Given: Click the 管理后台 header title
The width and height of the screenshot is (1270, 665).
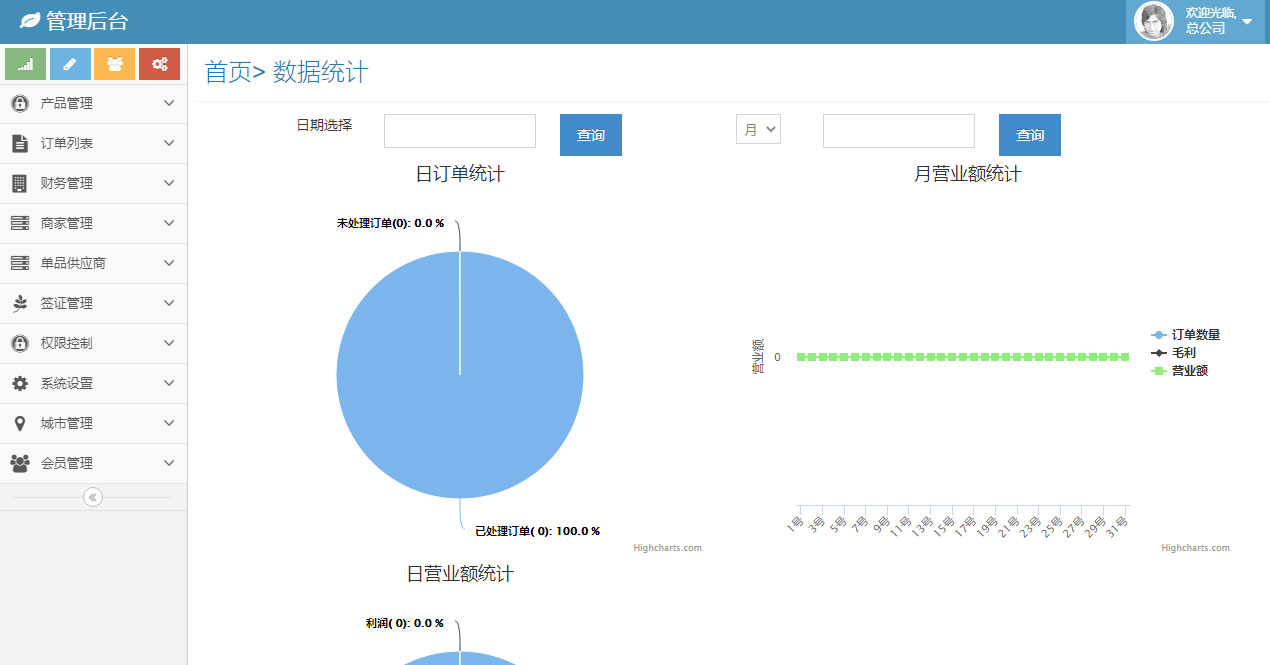Looking at the screenshot, I should point(87,21).
